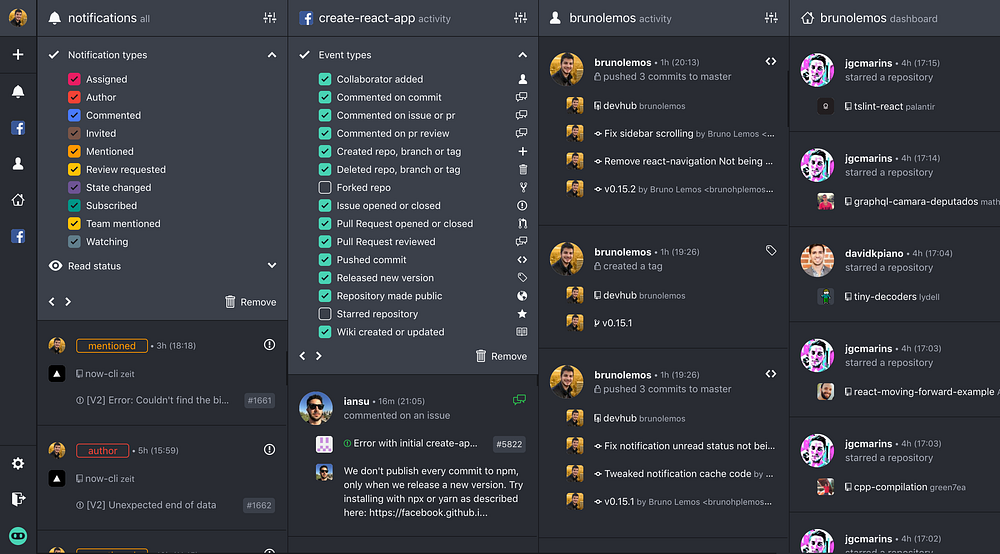Enable the Starred repository event checkbox
This screenshot has height=554, width=1000.
[325, 314]
